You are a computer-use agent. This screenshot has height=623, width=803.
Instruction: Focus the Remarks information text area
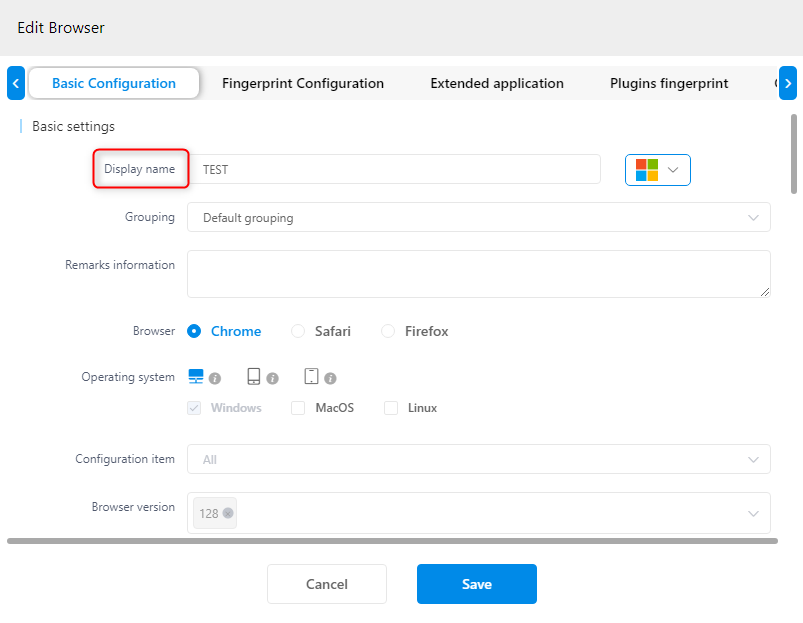tap(478, 274)
